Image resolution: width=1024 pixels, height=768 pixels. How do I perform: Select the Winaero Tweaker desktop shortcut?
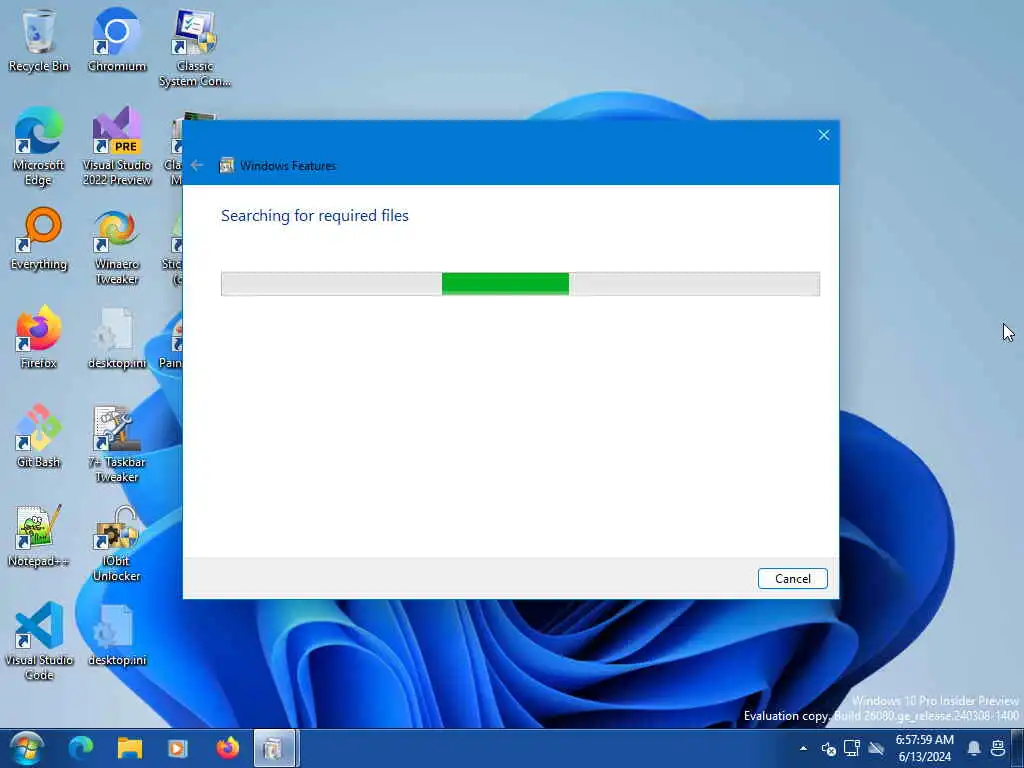[117, 247]
